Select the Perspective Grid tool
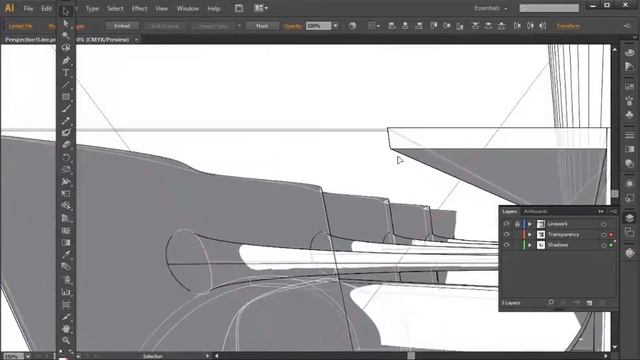This screenshot has height=360, width=640. coord(66,218)
